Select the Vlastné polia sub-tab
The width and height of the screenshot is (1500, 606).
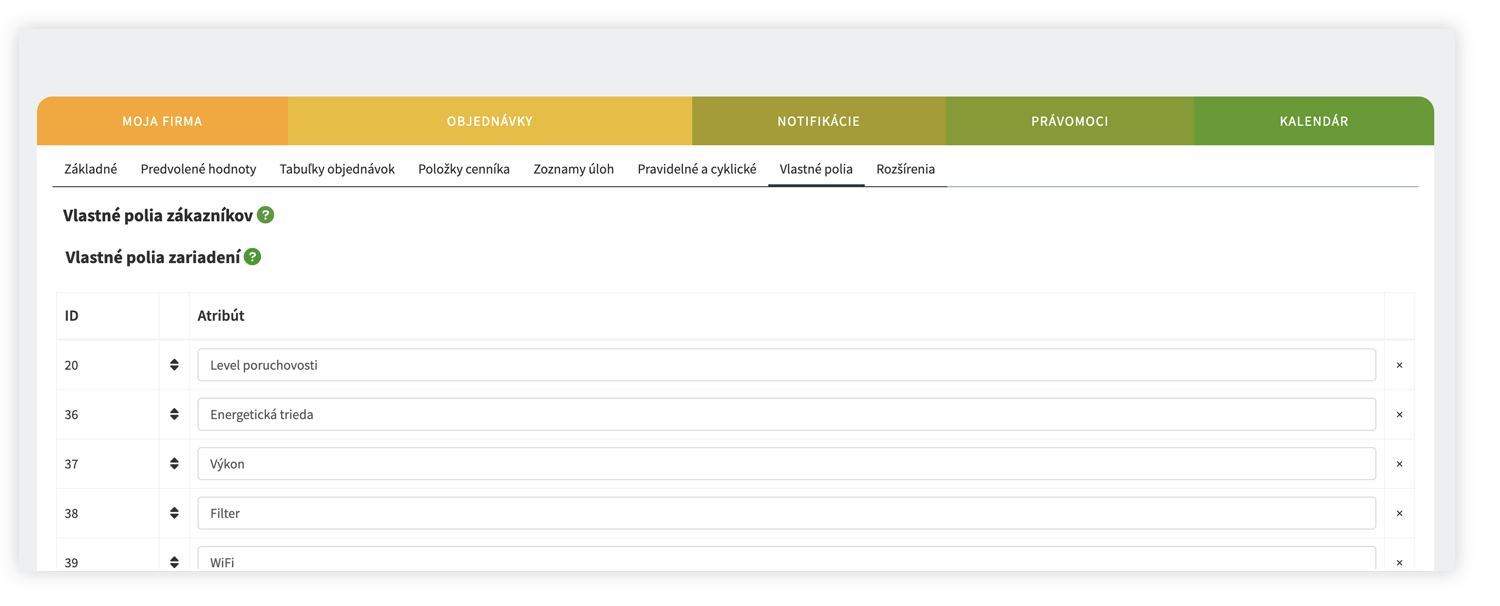click(x=816, y=169)
